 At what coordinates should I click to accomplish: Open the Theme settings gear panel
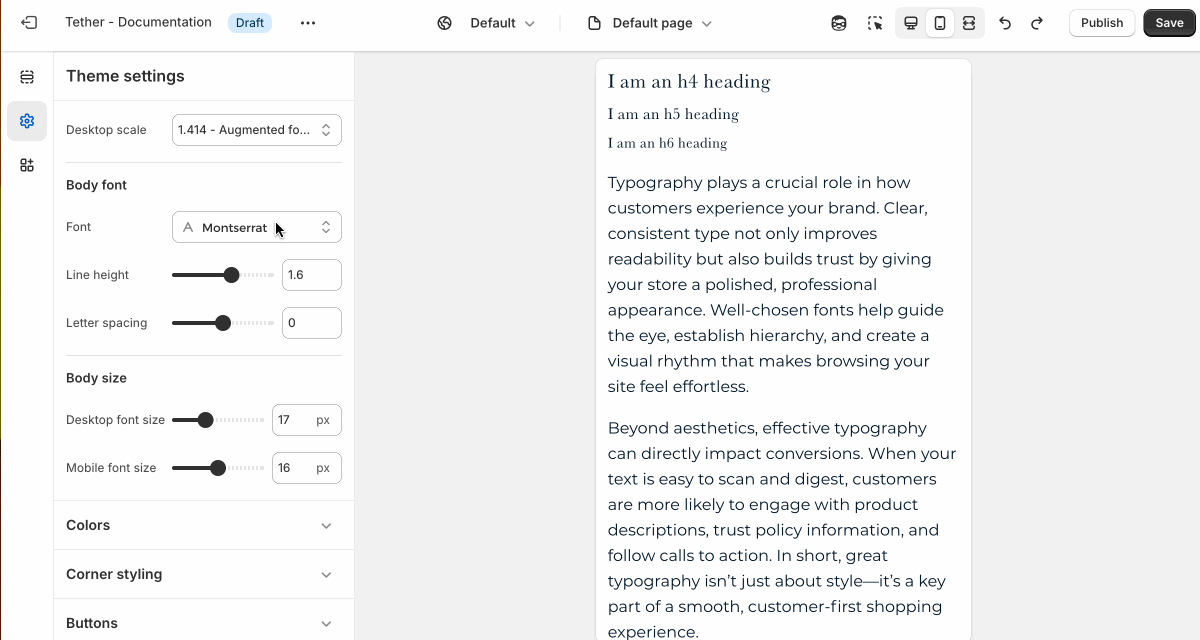click(x=27, y=121)
